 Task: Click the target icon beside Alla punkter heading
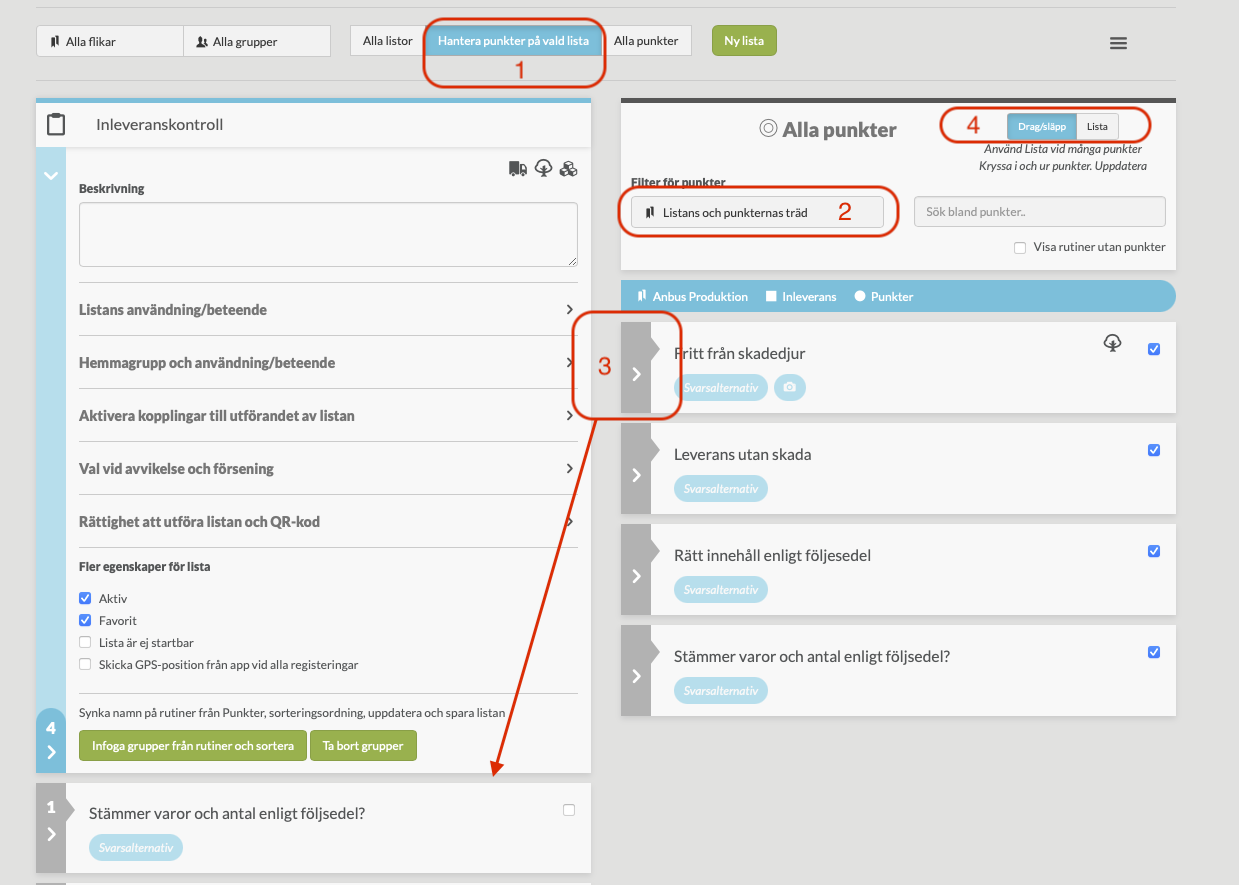[768, 129]
